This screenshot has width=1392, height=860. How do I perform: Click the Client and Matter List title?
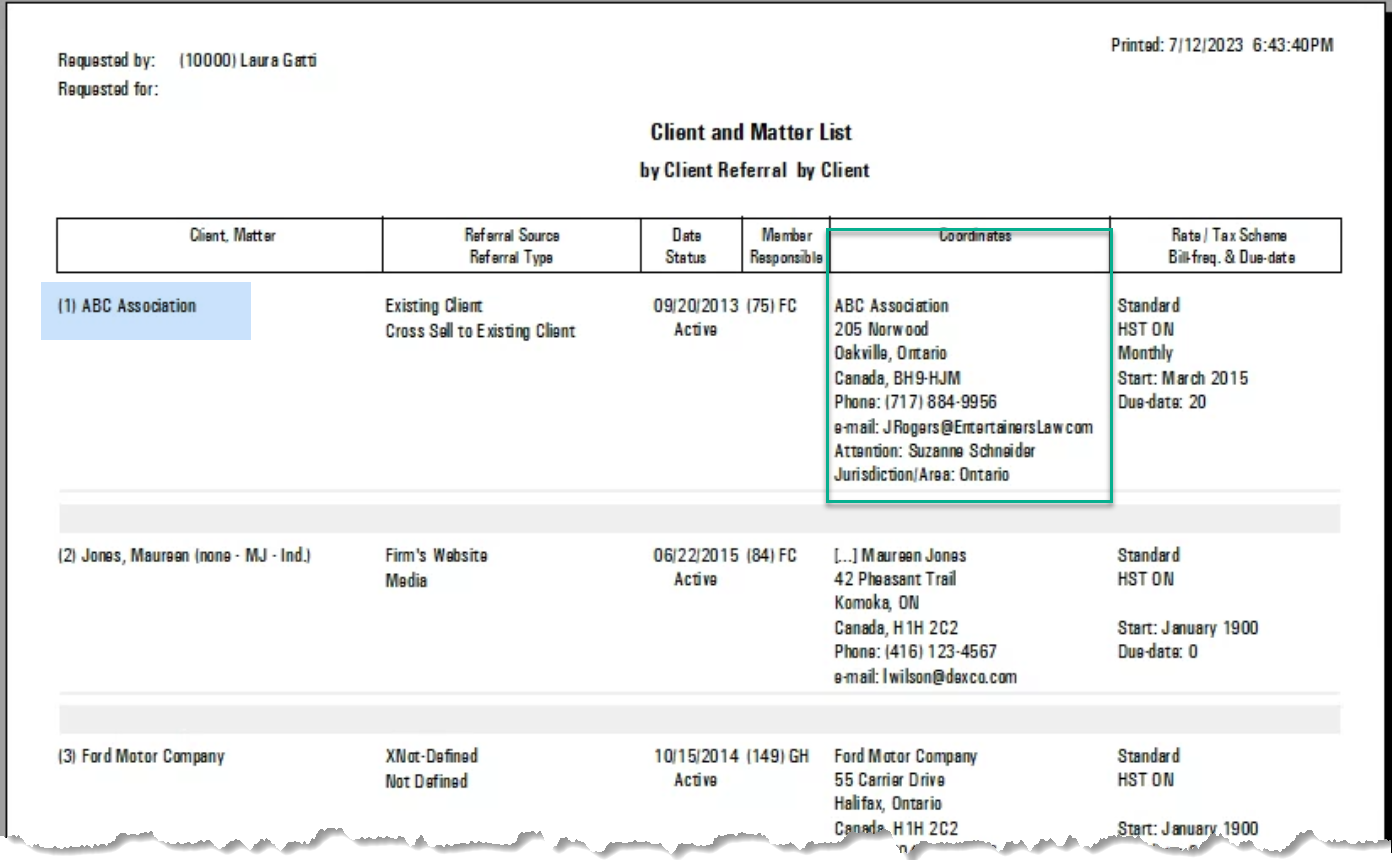(x=751, y=132)
